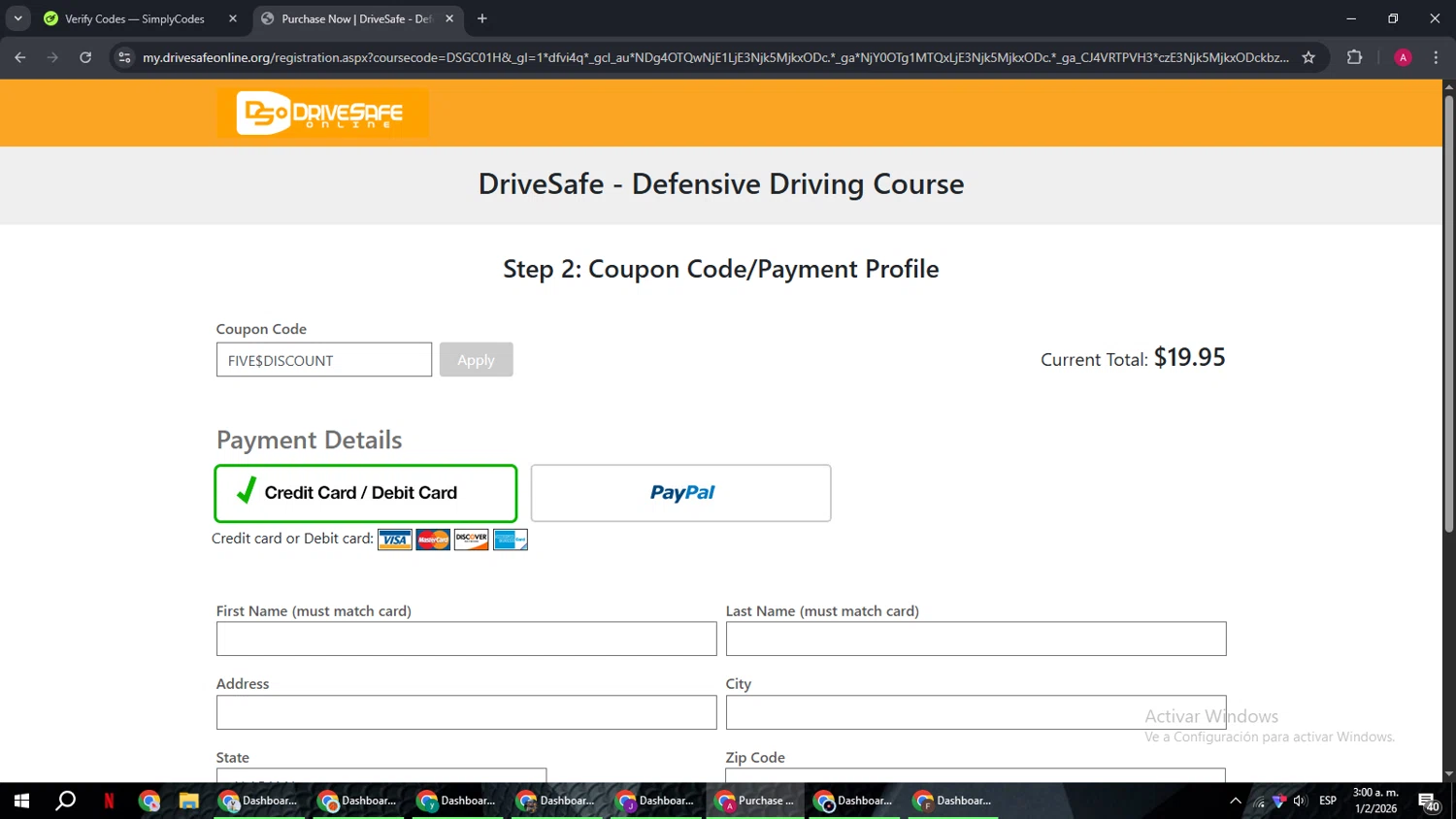Click the DriveSafe Online logo
This screenshot has width=1456, height=819.
click(322, 113)
